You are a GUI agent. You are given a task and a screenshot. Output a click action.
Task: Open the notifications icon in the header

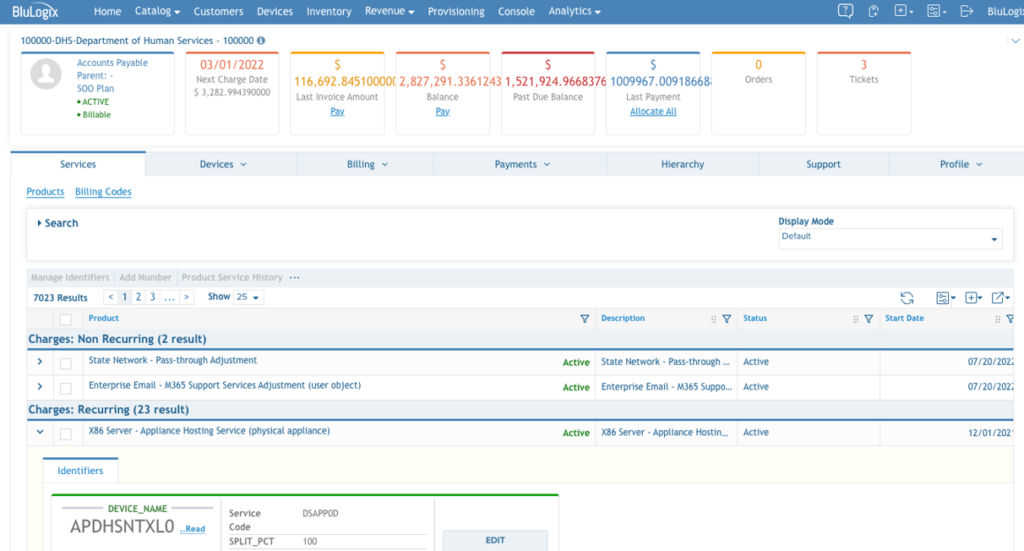(873, 11)
